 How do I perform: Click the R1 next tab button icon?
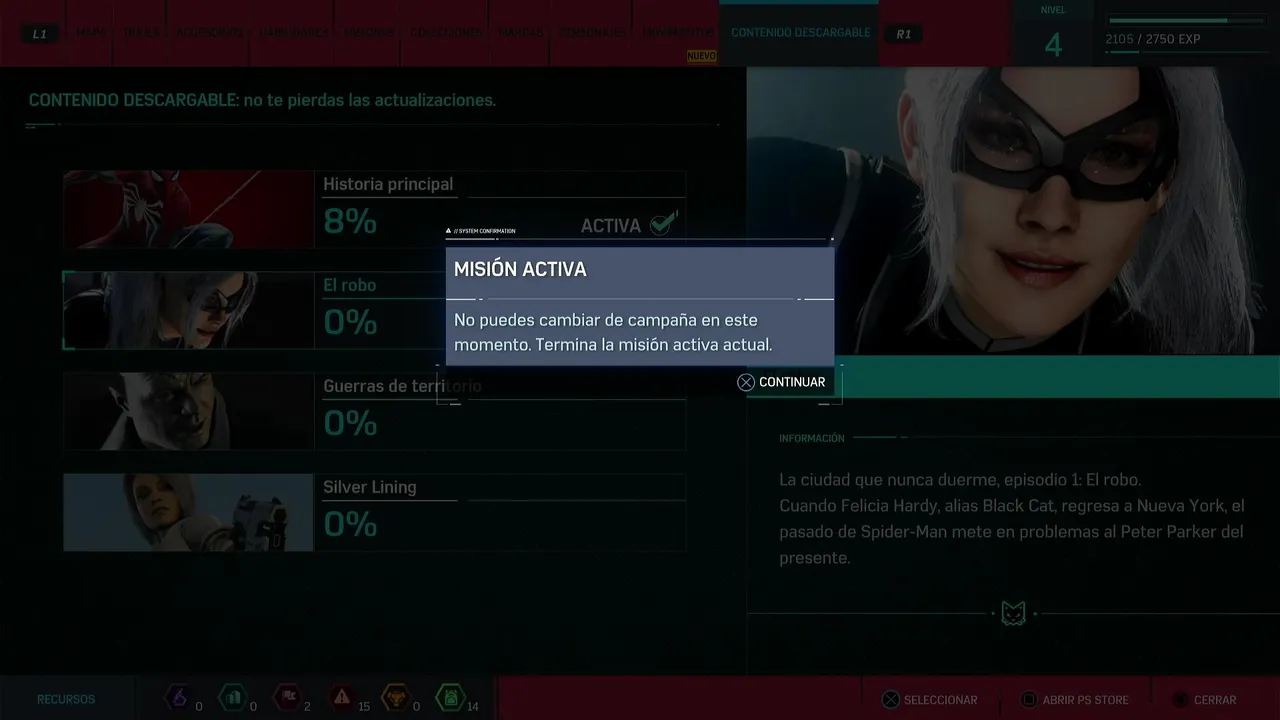pyautogui.click(x=904, y=34)
